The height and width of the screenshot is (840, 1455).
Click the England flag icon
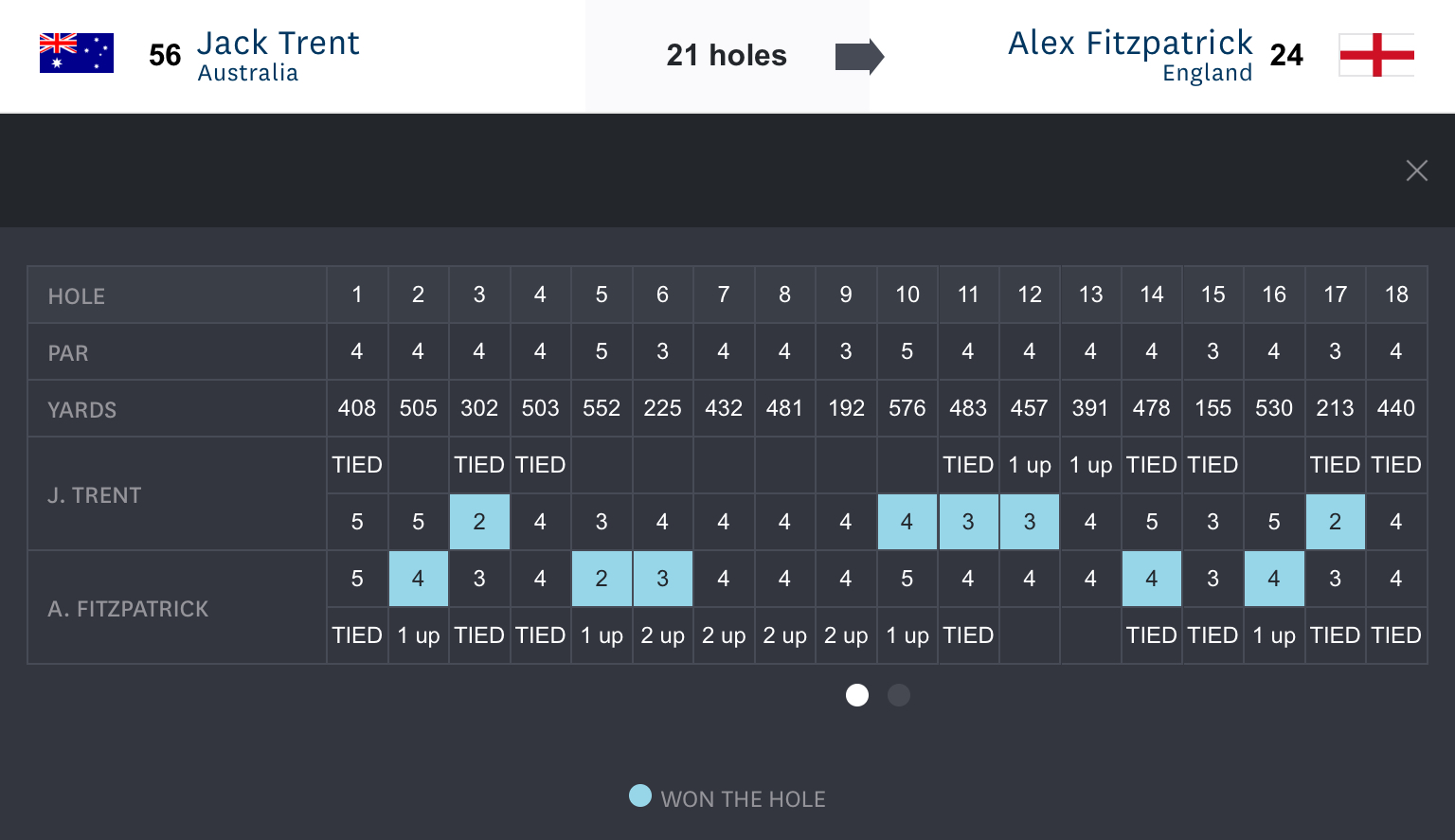[1376, 55]
